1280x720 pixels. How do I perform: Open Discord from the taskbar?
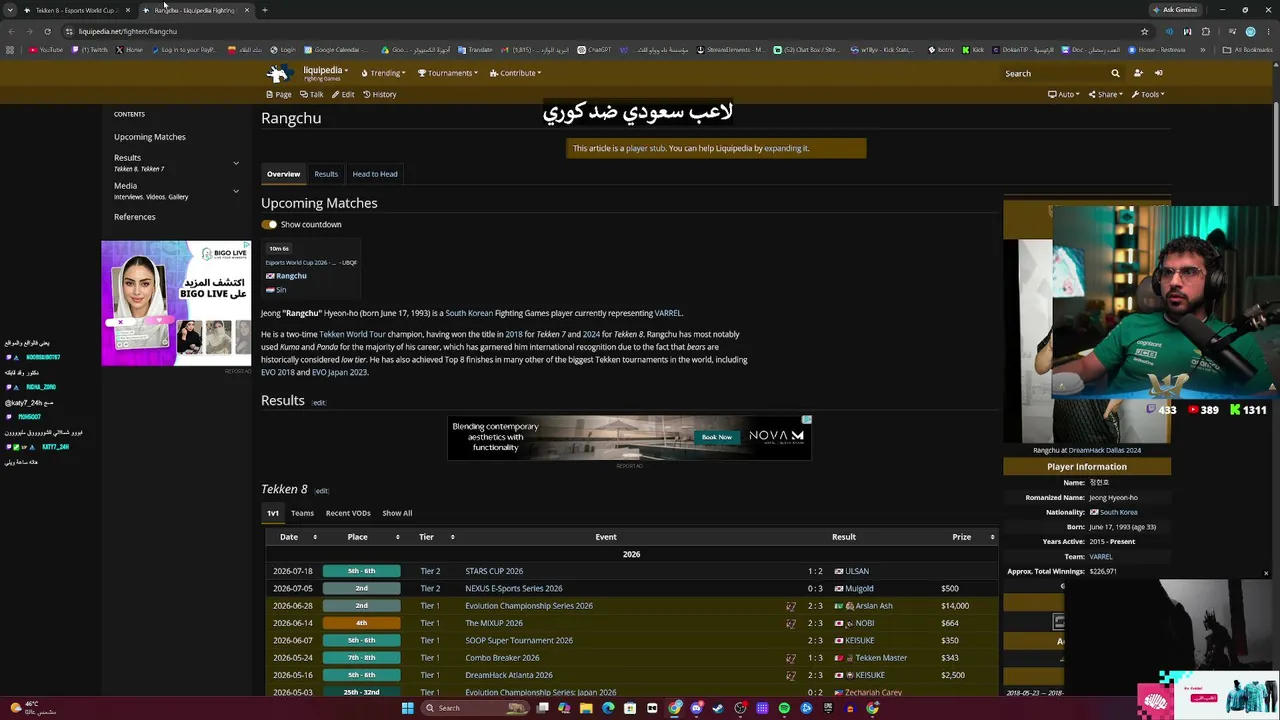[x=697, y=708]
